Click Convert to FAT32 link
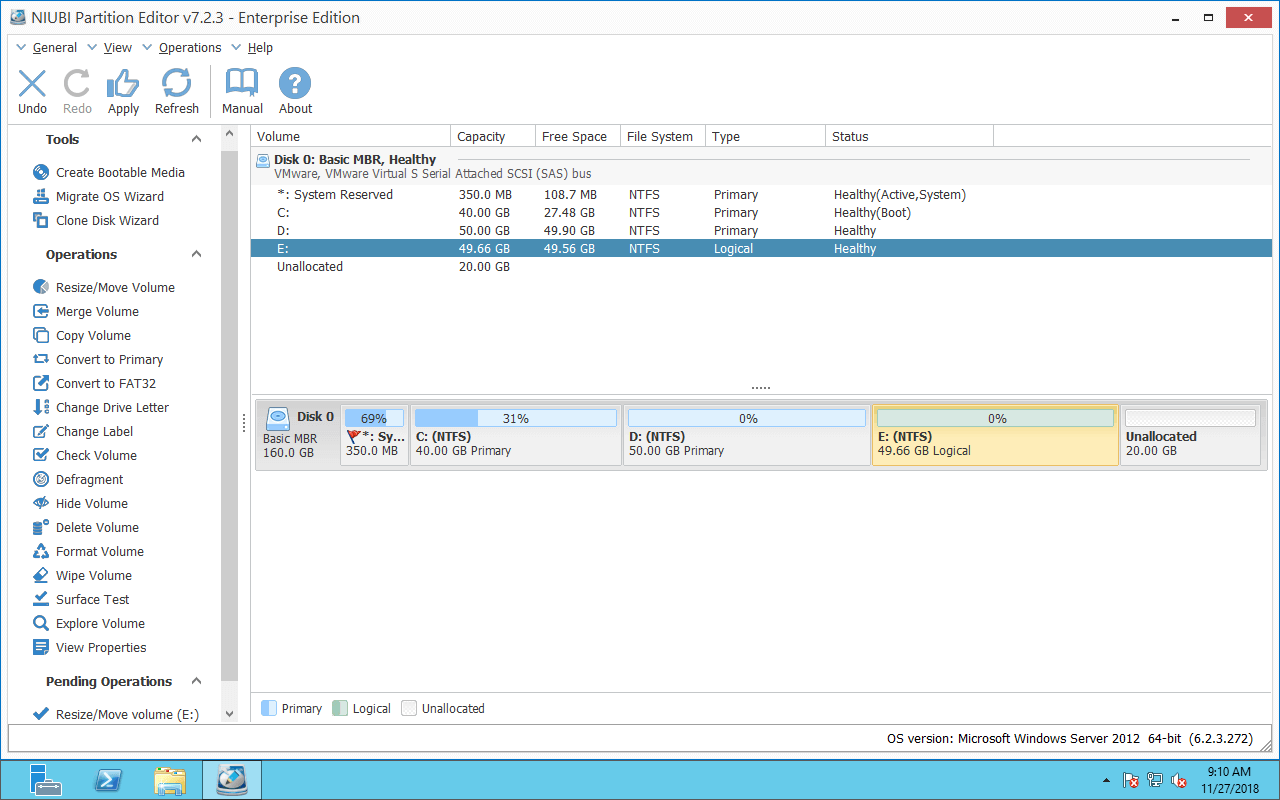The width and height of the screenshot is (1280, 800). point(105,384)
